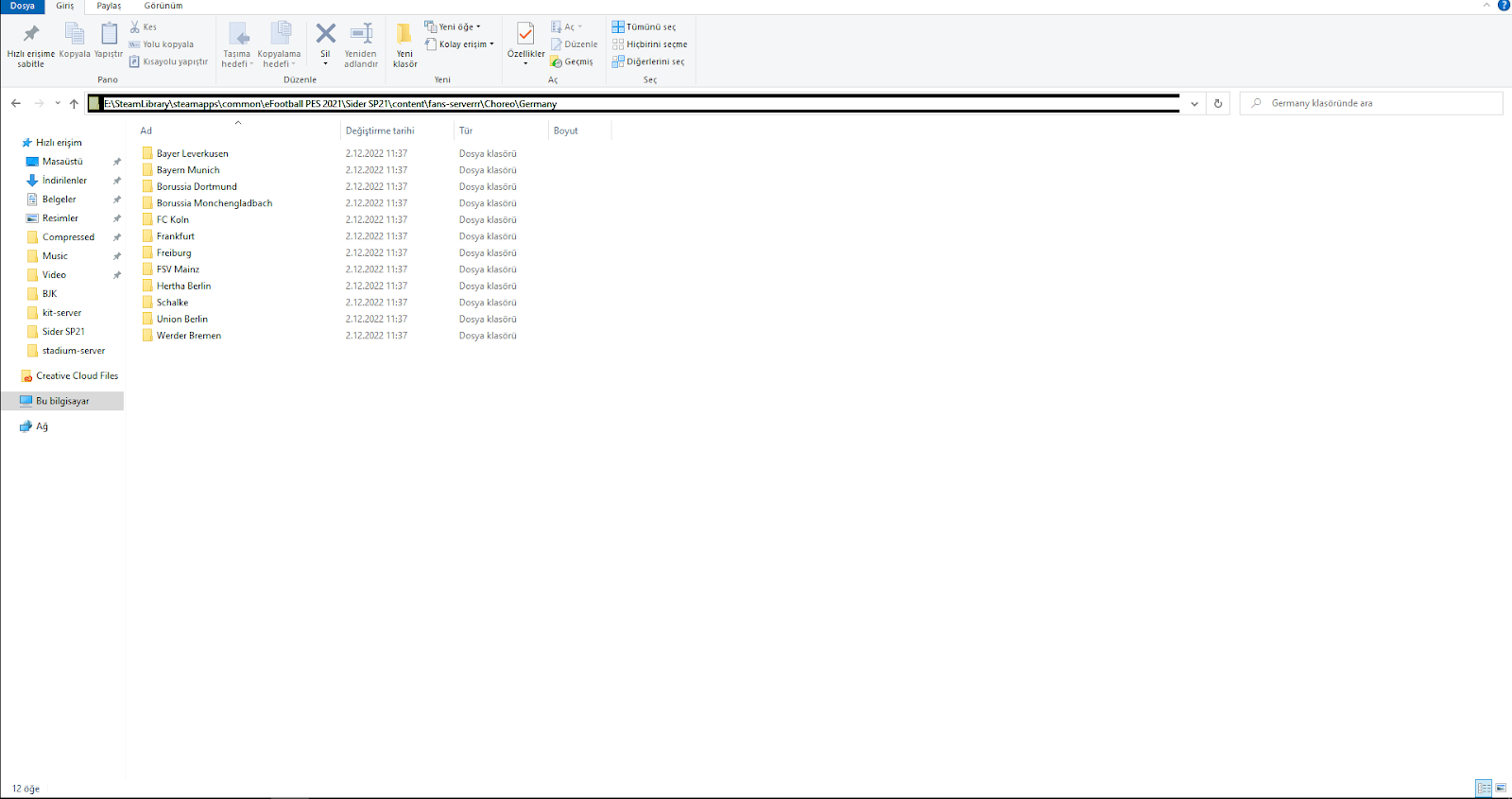The image size is (1512, 799).
Task: Open Hızlı erişim in navigation pane
Action: coord(59,143)
